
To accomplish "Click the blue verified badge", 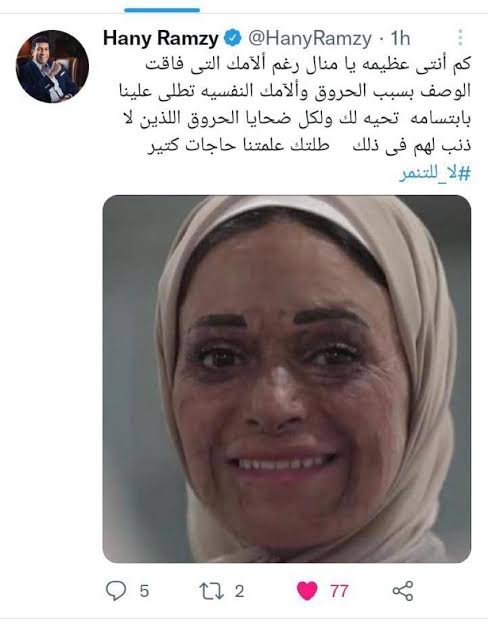I will (232, 38).
